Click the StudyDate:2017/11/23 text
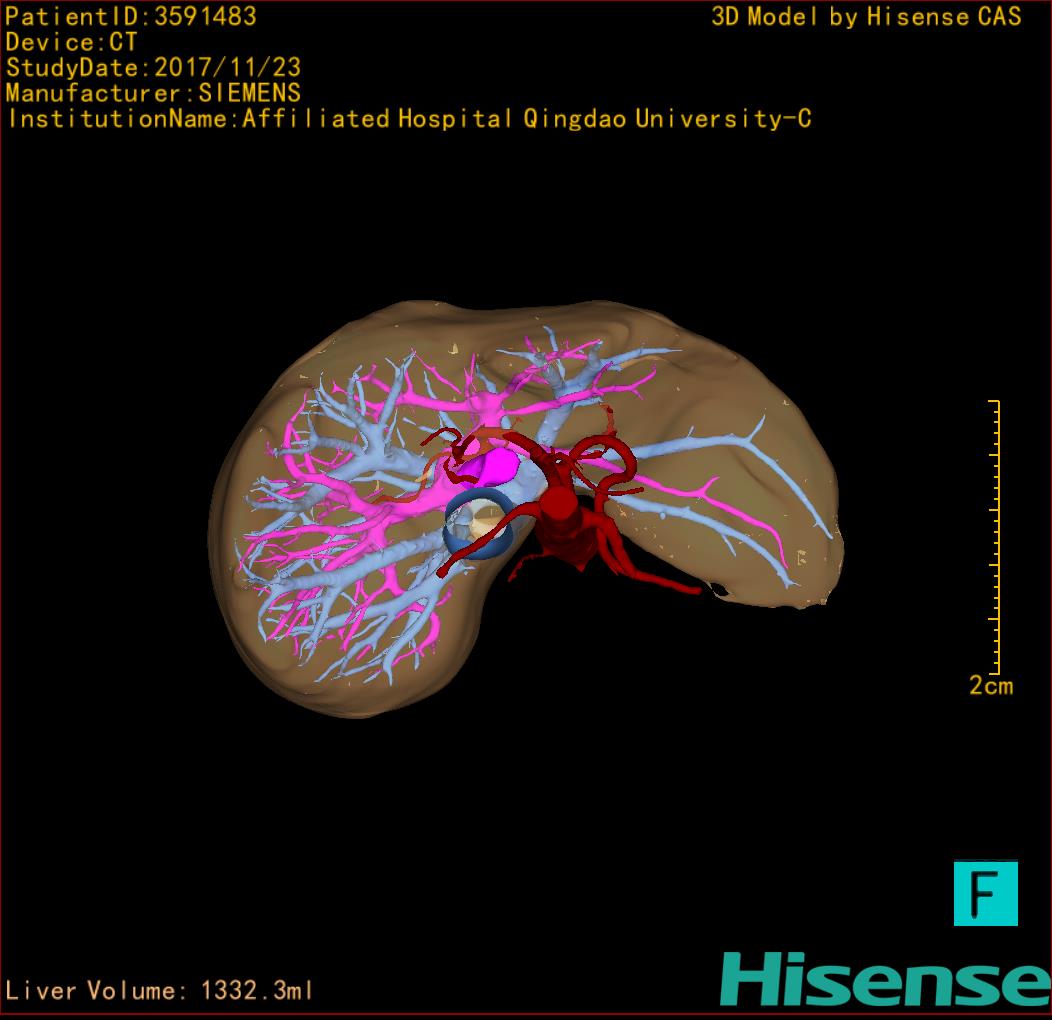Viewport: 1052px width, 1020px height. coord(153,68)
